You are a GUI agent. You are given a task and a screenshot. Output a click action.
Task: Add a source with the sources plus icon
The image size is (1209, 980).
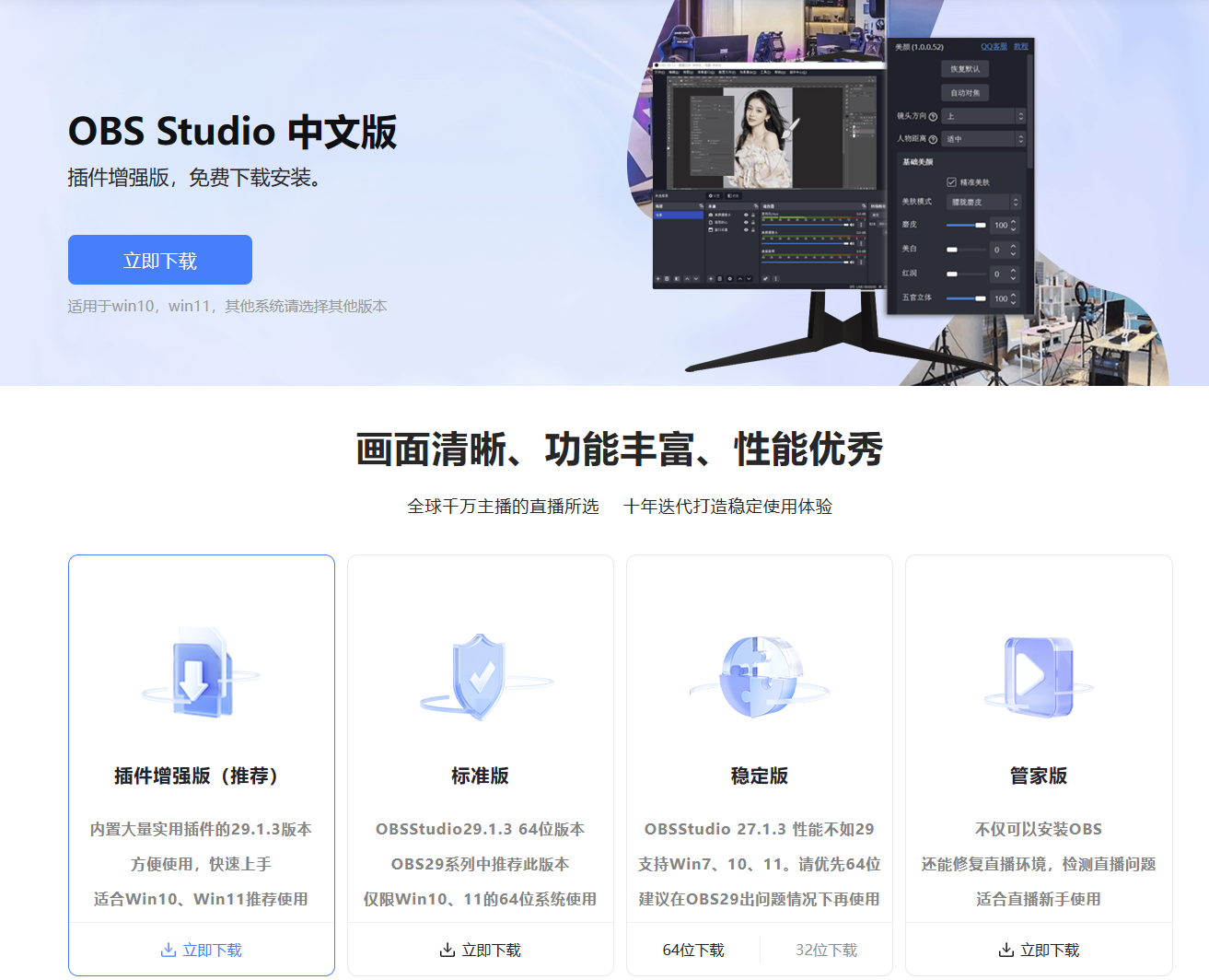[710, 278]
